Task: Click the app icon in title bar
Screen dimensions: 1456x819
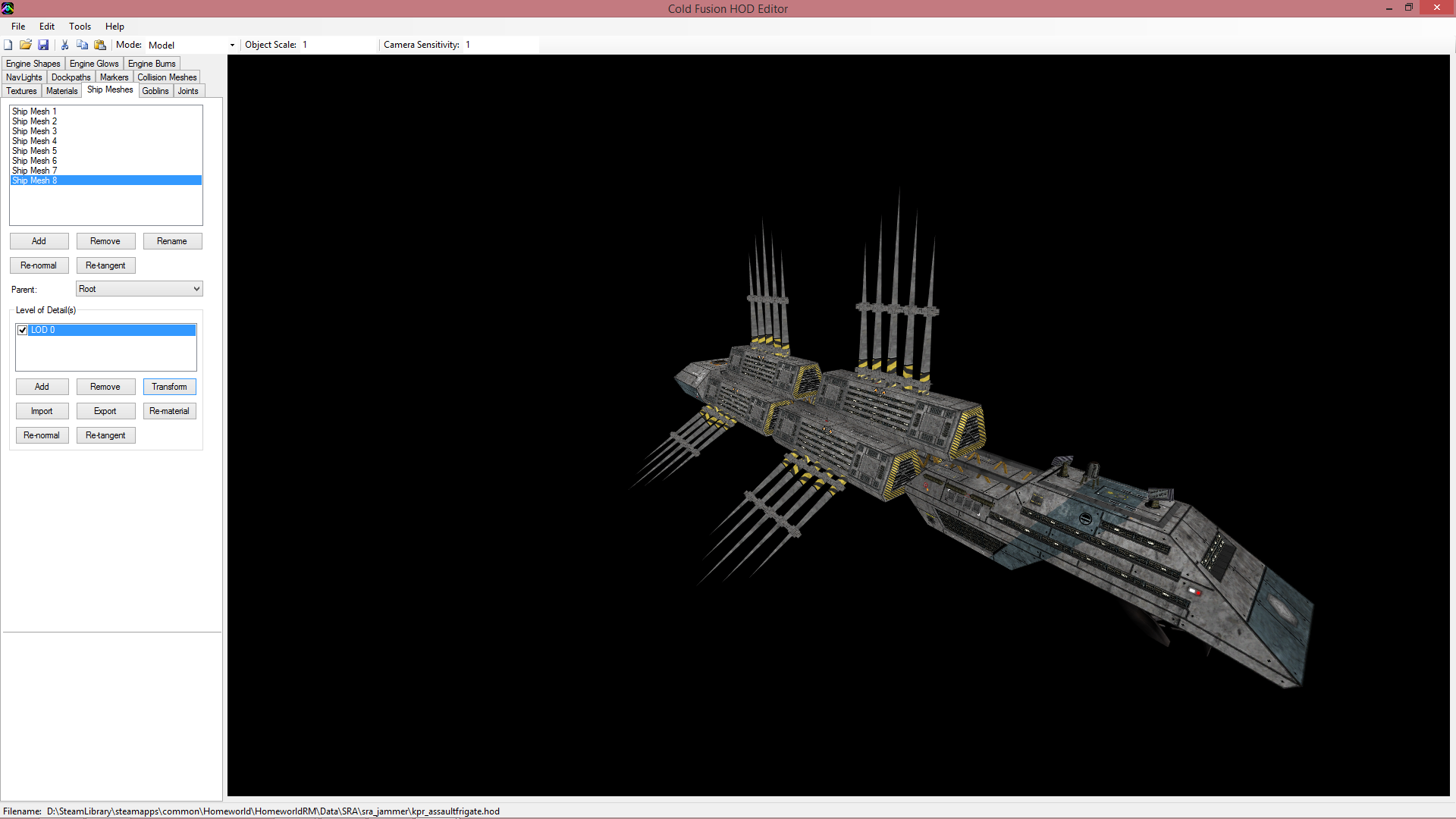Action: (8, 8)
